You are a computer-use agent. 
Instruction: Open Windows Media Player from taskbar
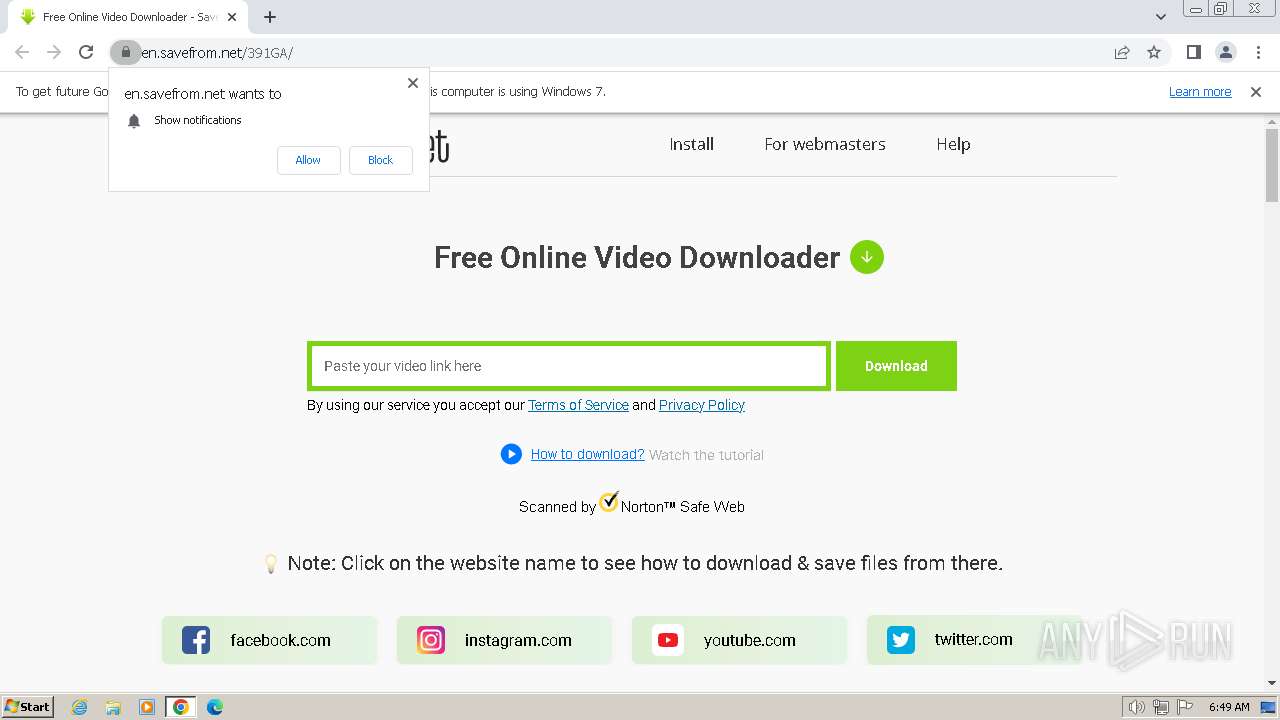147,707
